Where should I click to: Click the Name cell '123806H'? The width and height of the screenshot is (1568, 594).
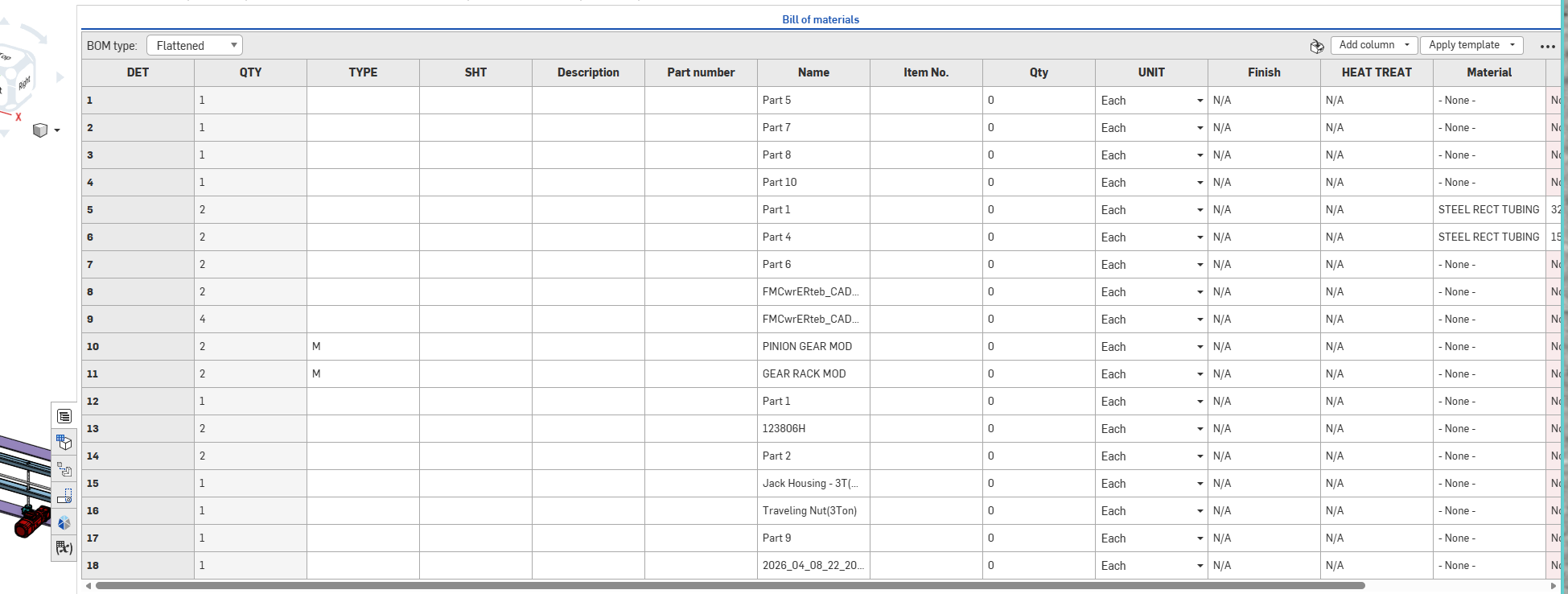813,429
